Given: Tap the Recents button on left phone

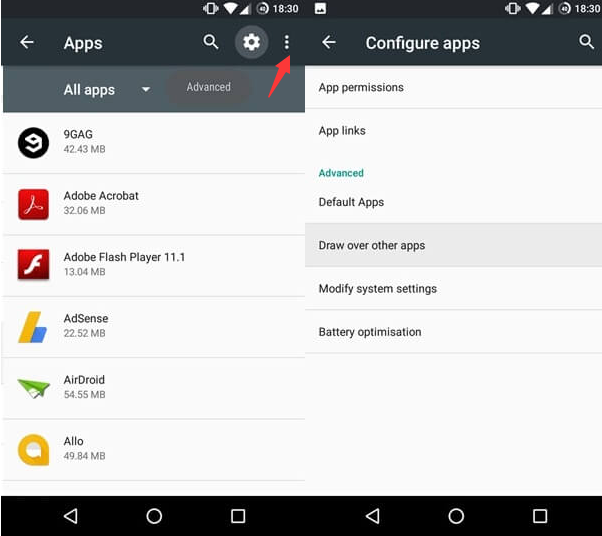Looking at the screenshot, I should 238,516.
